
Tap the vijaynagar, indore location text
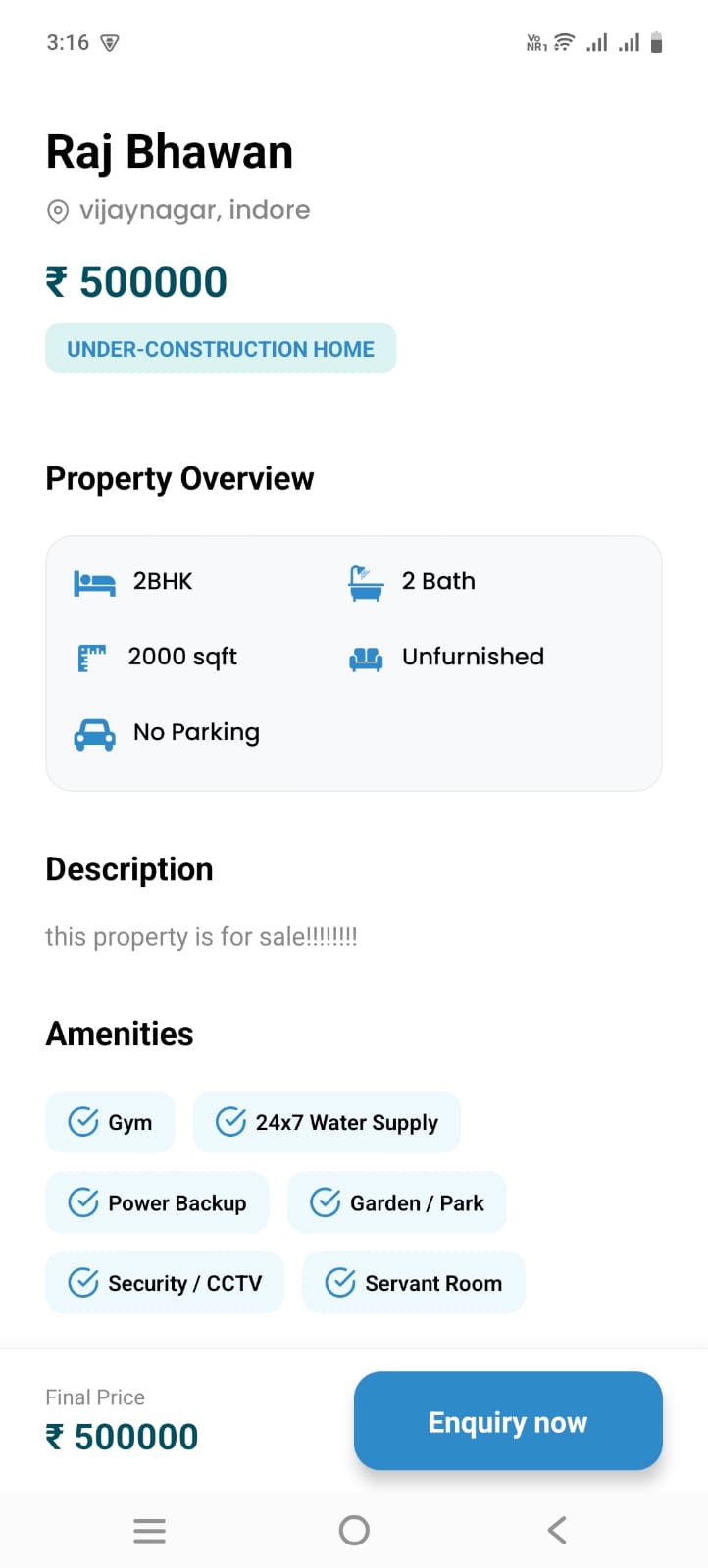(194, 210)
